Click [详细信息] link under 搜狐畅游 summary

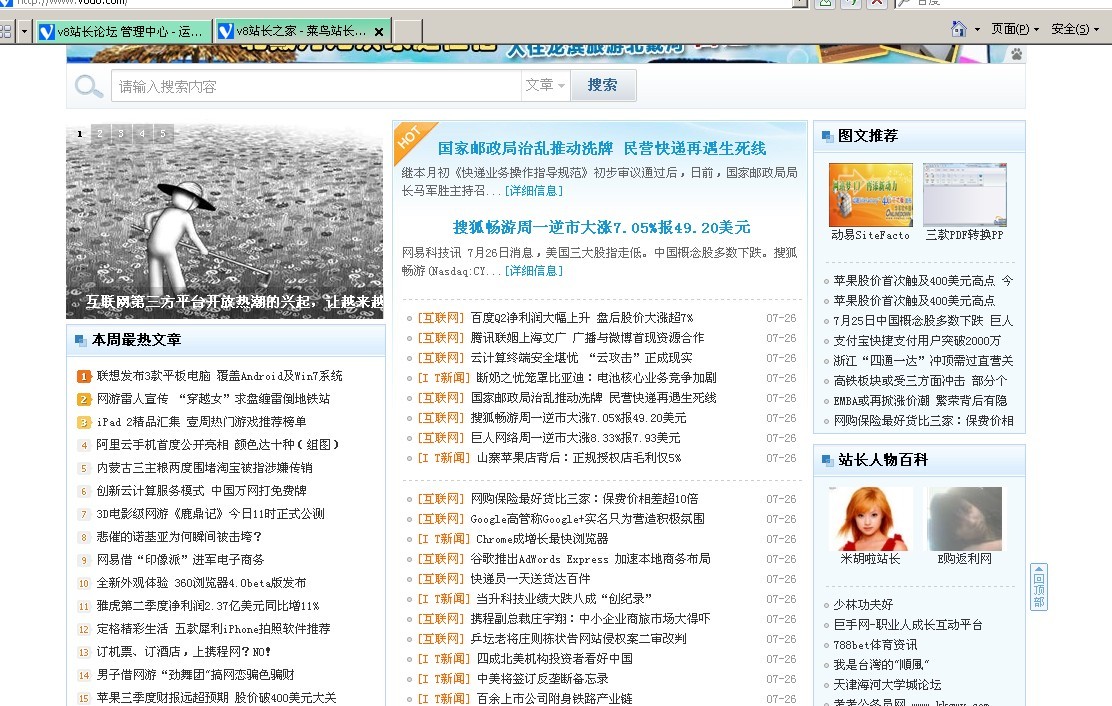coord(534,271)
